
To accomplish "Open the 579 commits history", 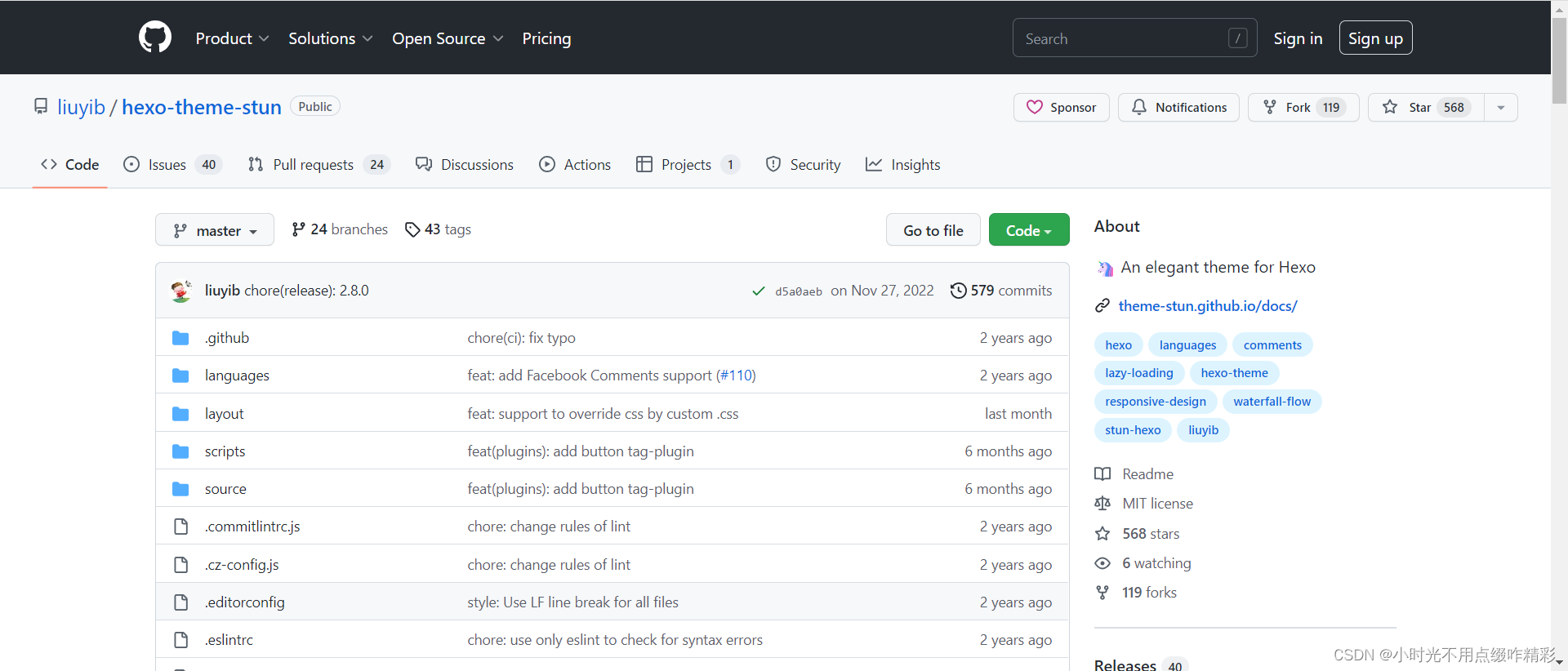I will coord(1001,291).
